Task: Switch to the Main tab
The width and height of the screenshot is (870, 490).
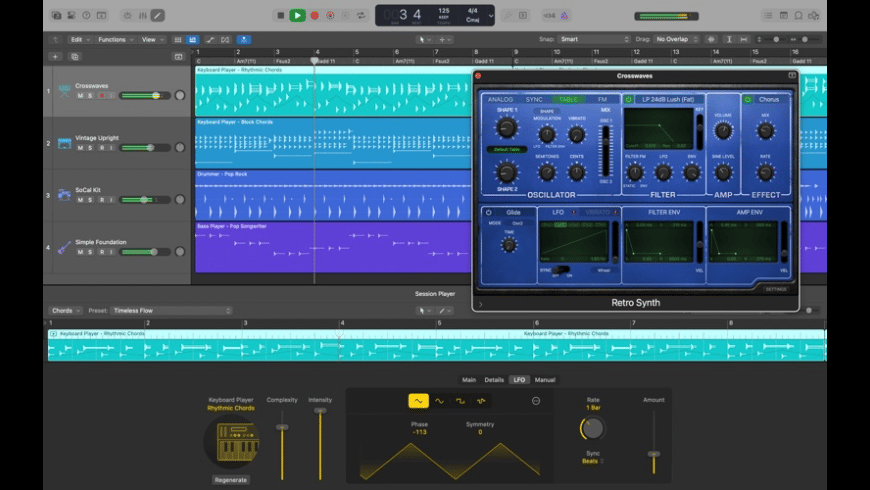Action: click(469, 380)
